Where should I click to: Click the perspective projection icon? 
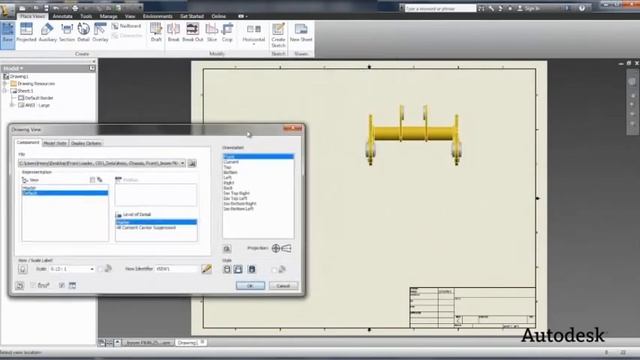(x=287, y=248)
